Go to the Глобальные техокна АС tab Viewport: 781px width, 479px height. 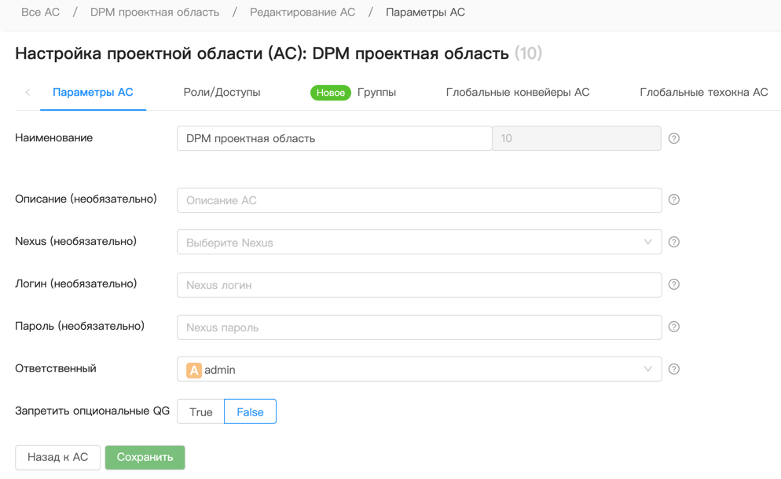pos(703,92)
